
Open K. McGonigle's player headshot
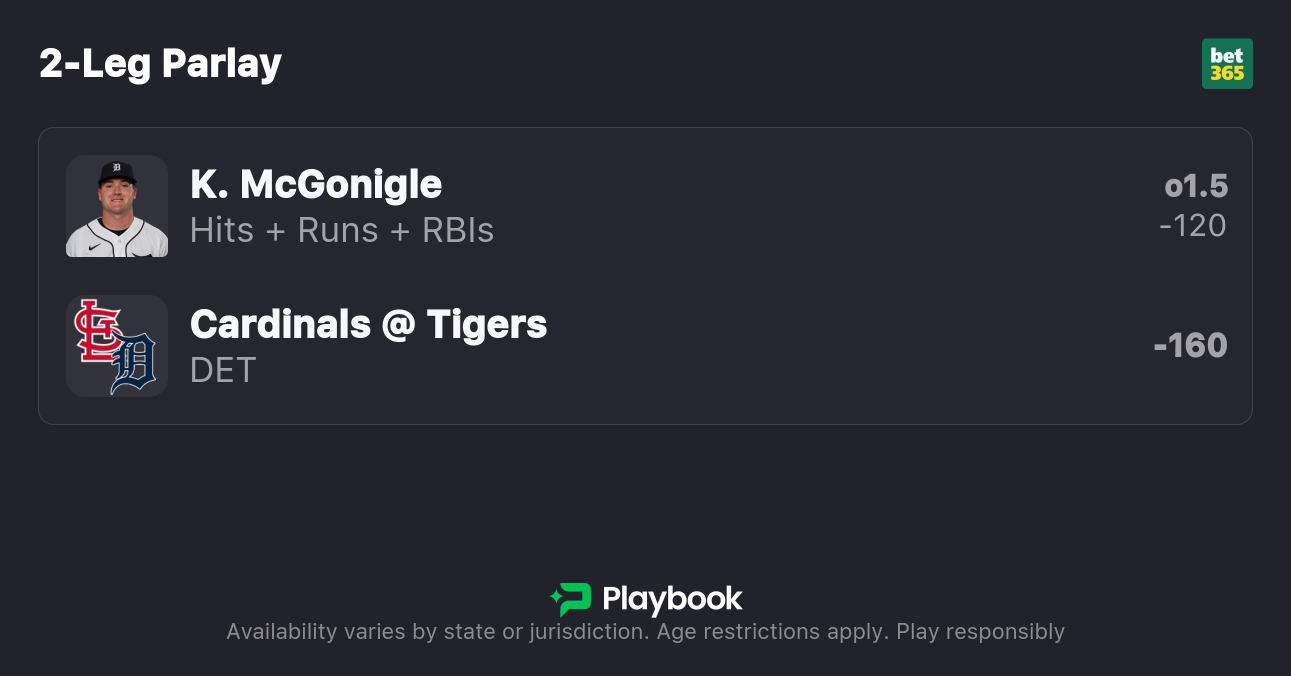pos(117,206)
